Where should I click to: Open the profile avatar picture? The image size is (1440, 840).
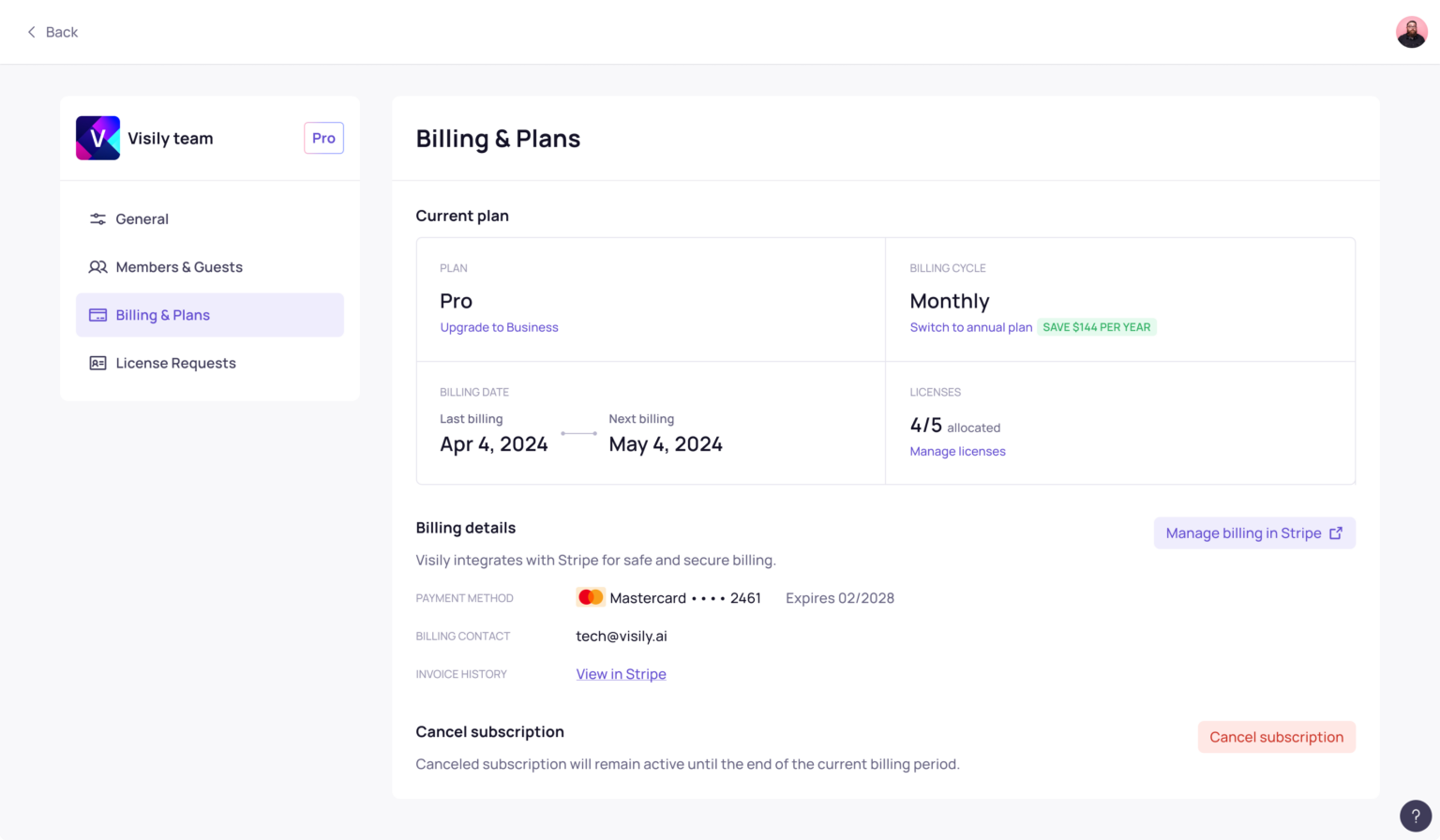pos(1411,31)
